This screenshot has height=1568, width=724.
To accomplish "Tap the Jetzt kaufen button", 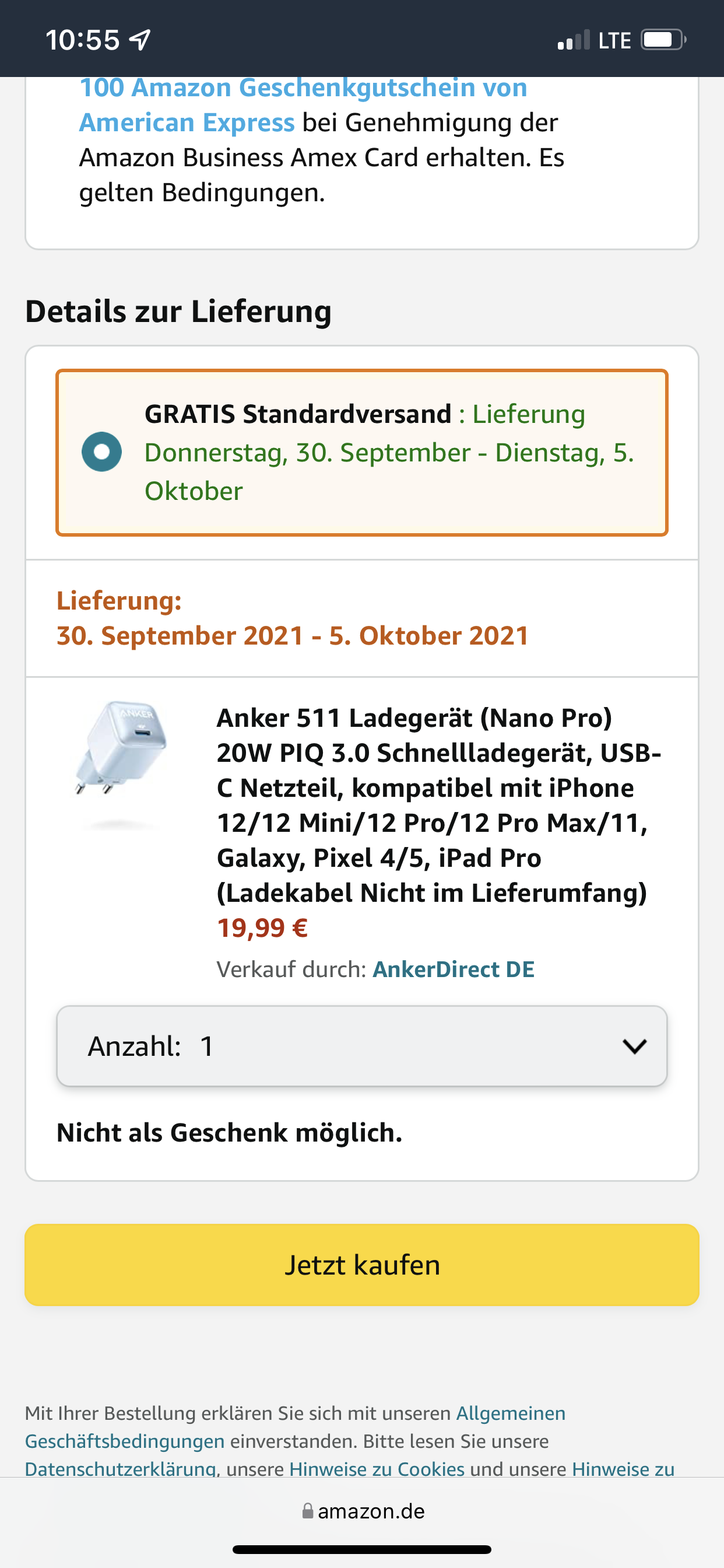I will click(362, 1264).
